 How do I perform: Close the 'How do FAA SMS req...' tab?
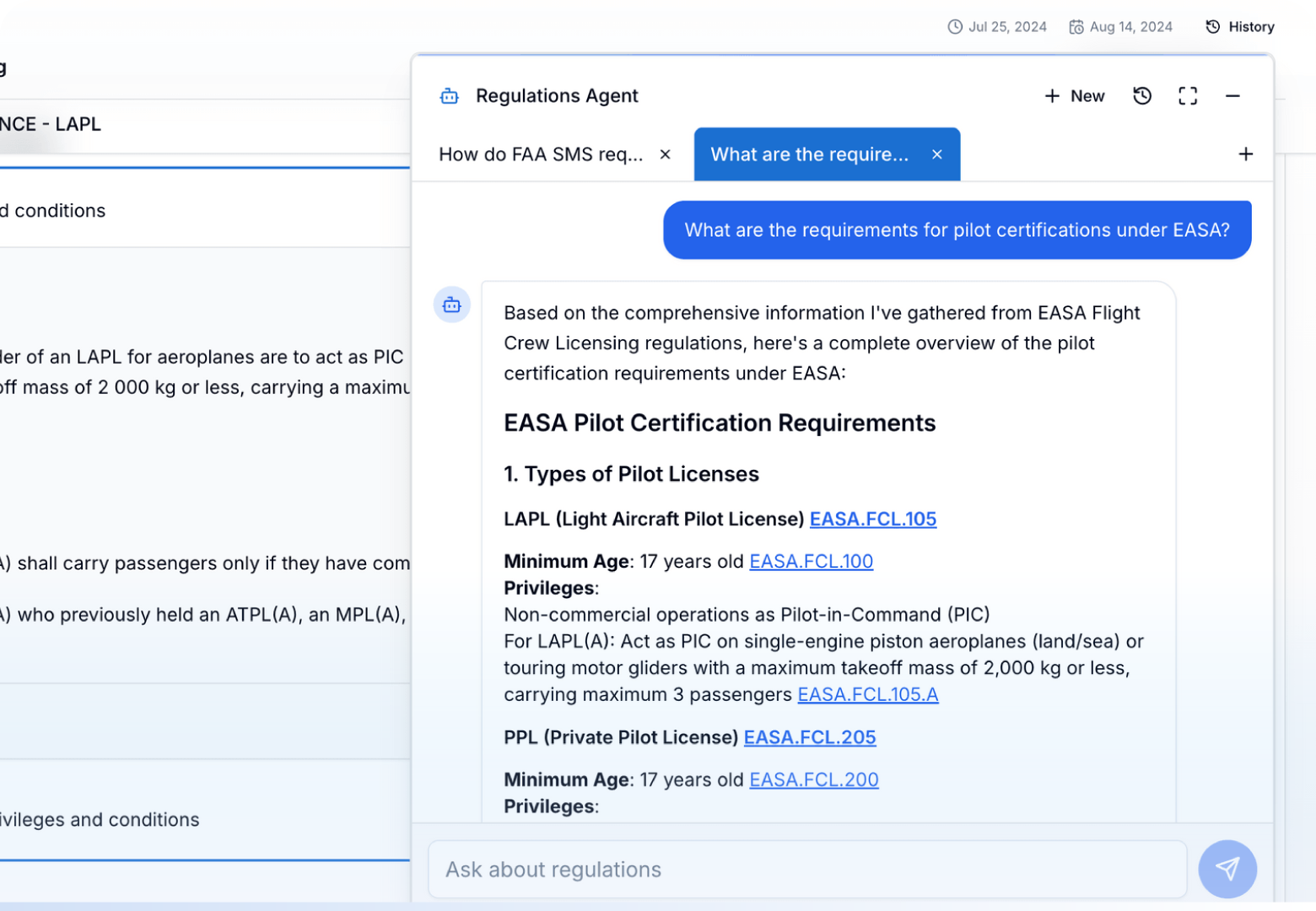click(x=665, y=154)
